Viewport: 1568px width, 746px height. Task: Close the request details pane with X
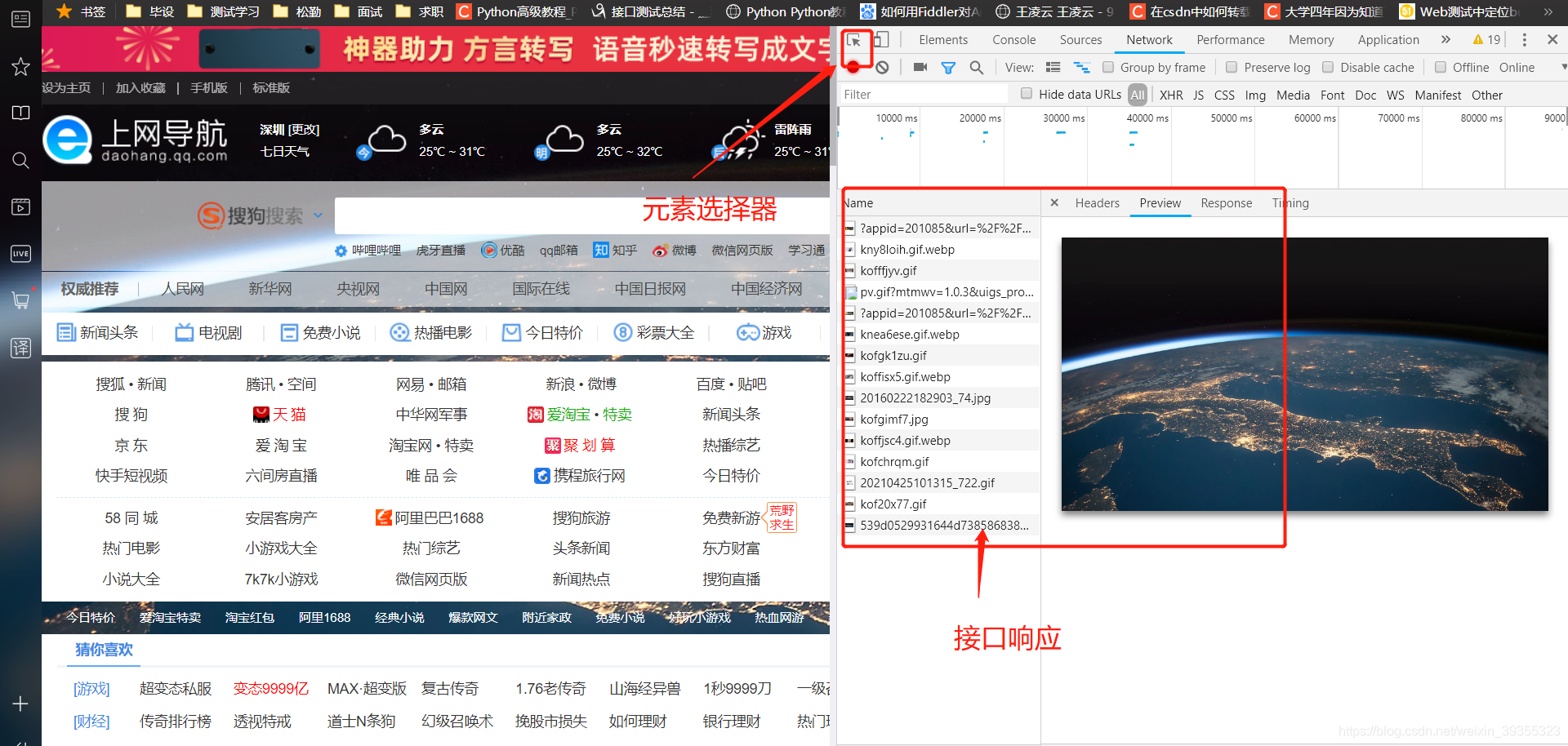tap(1054, 203)
